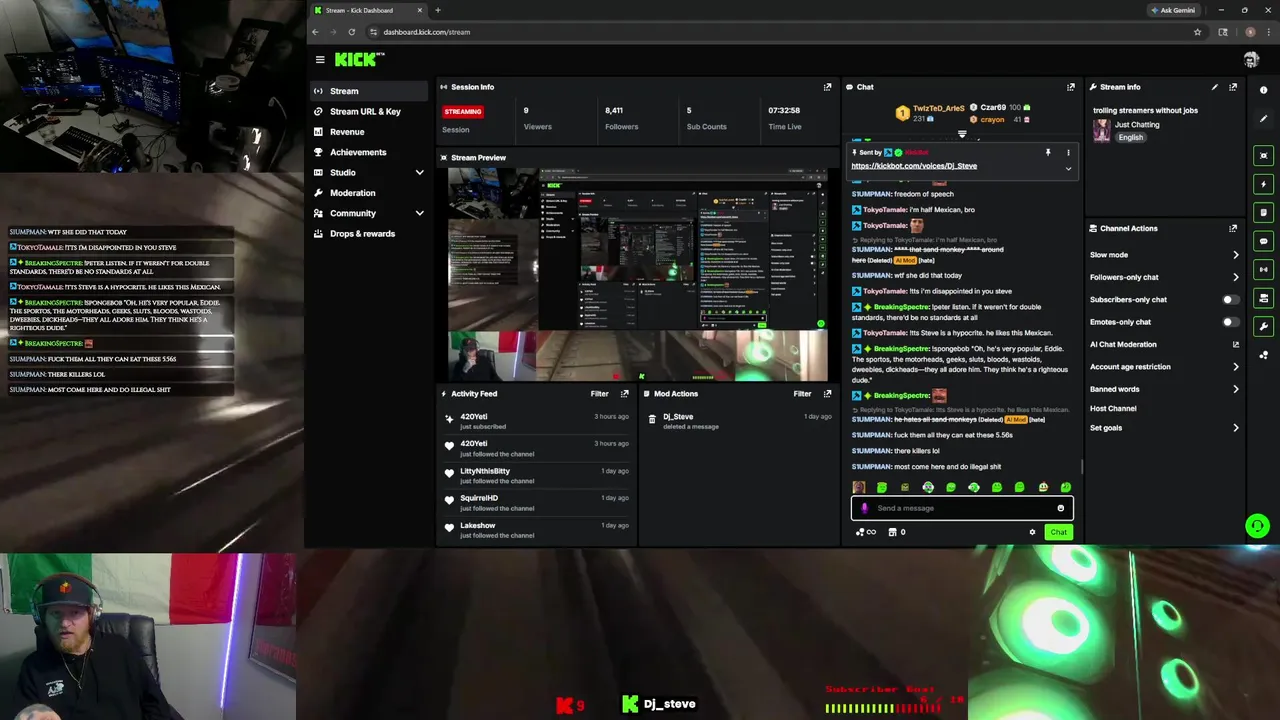The height and width of the screenshot is (720, 1280).
Task: Collapse the chat leaderboard arrow
Action: pyautogui.click(x=962, y=134)
